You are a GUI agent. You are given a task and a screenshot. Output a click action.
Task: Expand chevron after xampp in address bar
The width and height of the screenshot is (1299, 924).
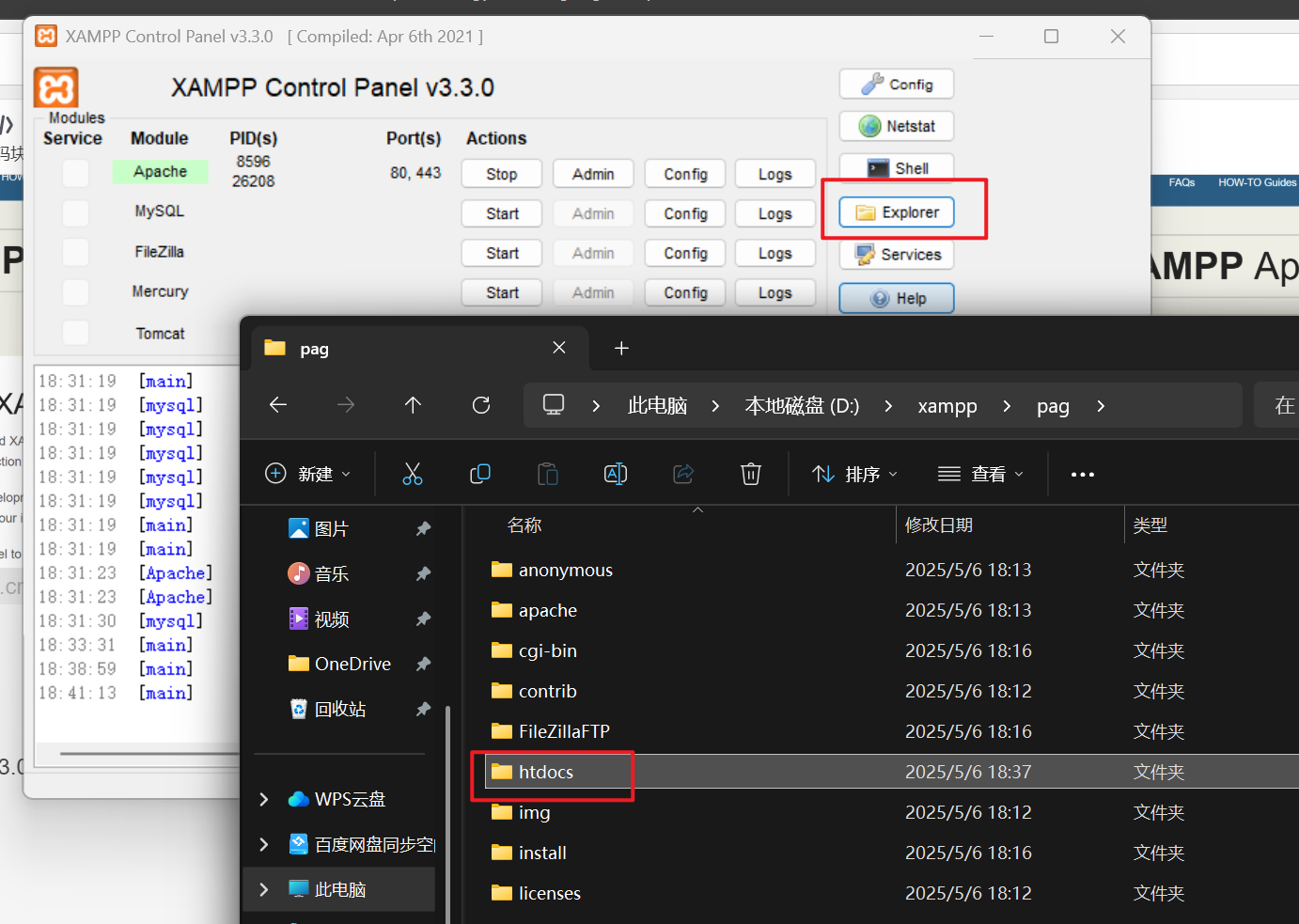[1007, 406]
